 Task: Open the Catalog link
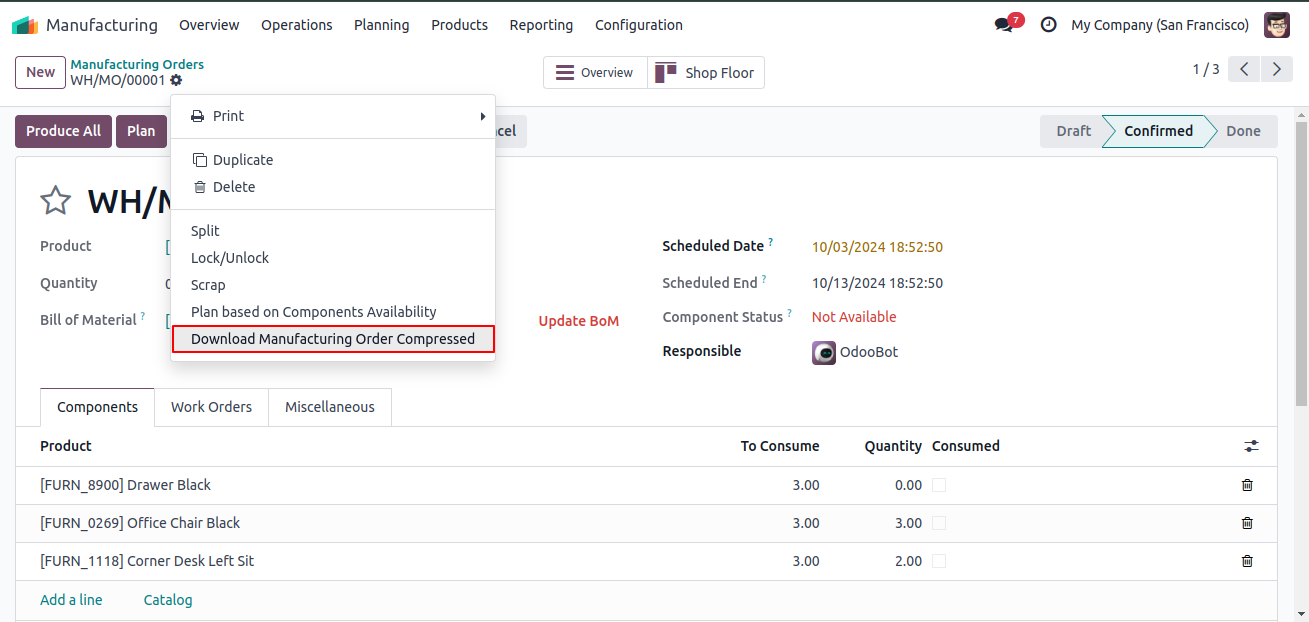click(168, 600)
